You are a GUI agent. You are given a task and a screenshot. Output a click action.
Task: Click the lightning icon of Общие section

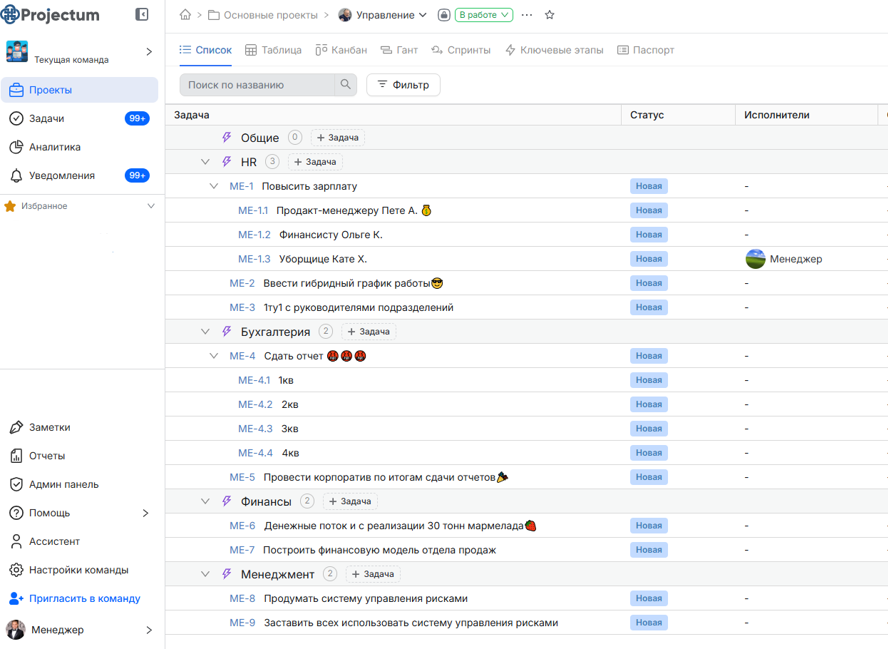(227, 138)
